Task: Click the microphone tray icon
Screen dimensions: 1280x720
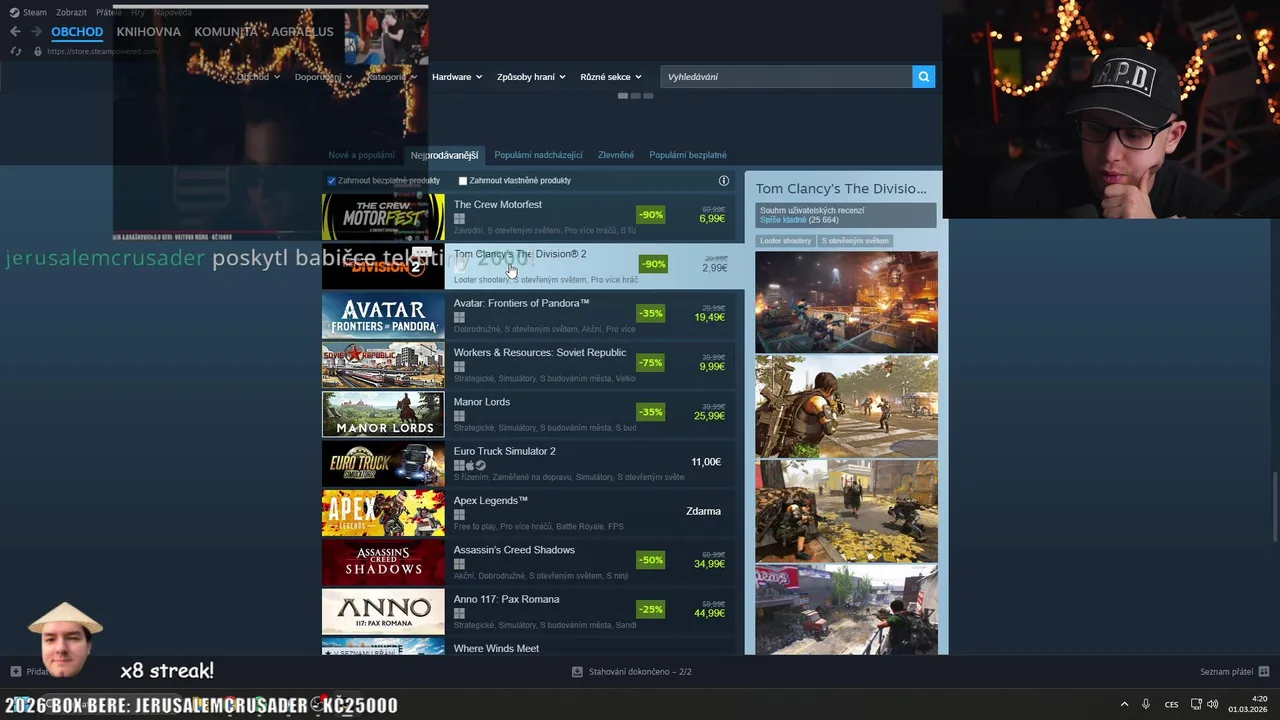Action: [1146, 704]
